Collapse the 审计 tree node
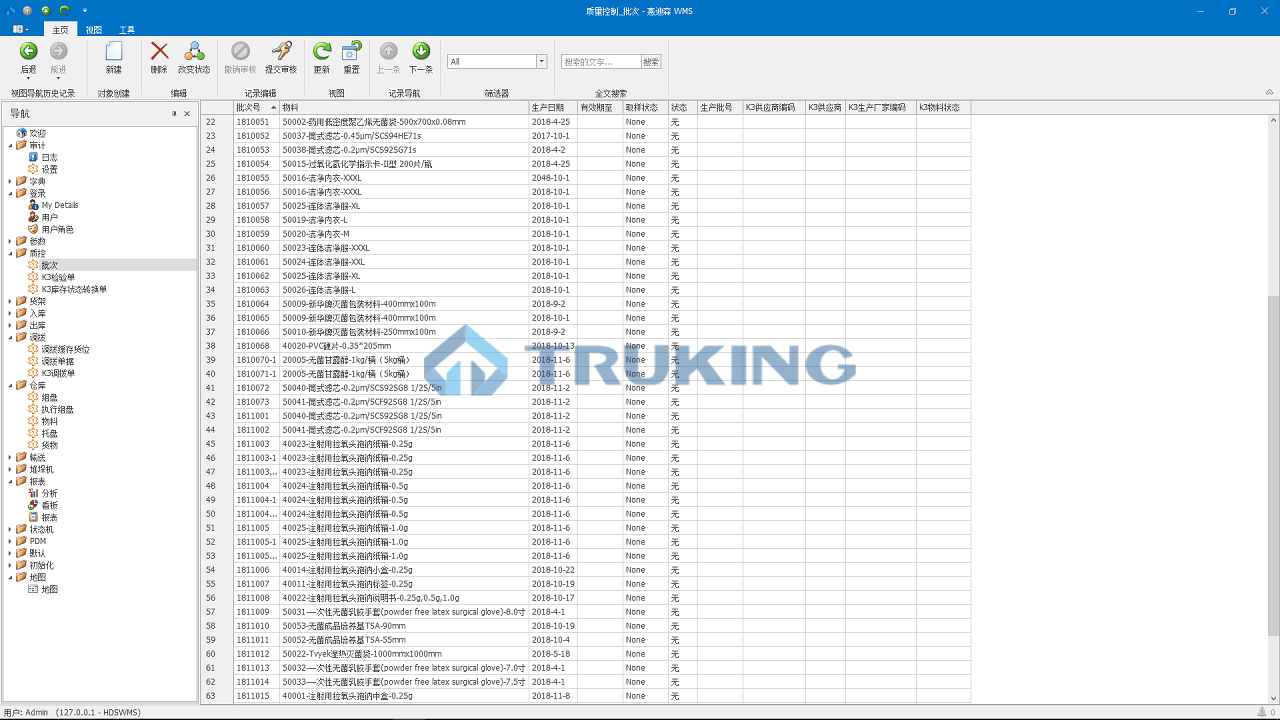Image resolution: width=1280 pixels, height=720 pixels. click(x=10, y=145)
